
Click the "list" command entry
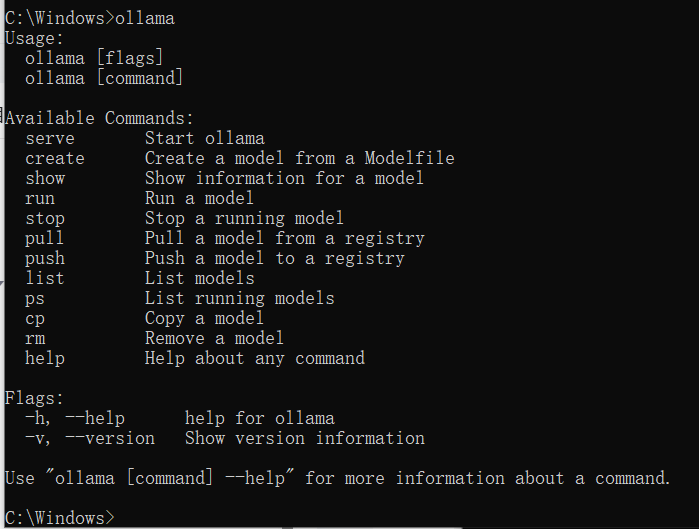point(45,278)
